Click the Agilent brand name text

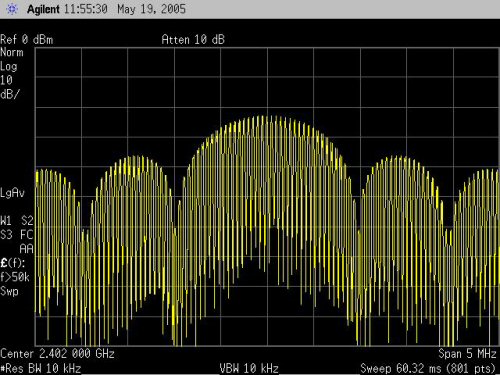coord(43,9)
